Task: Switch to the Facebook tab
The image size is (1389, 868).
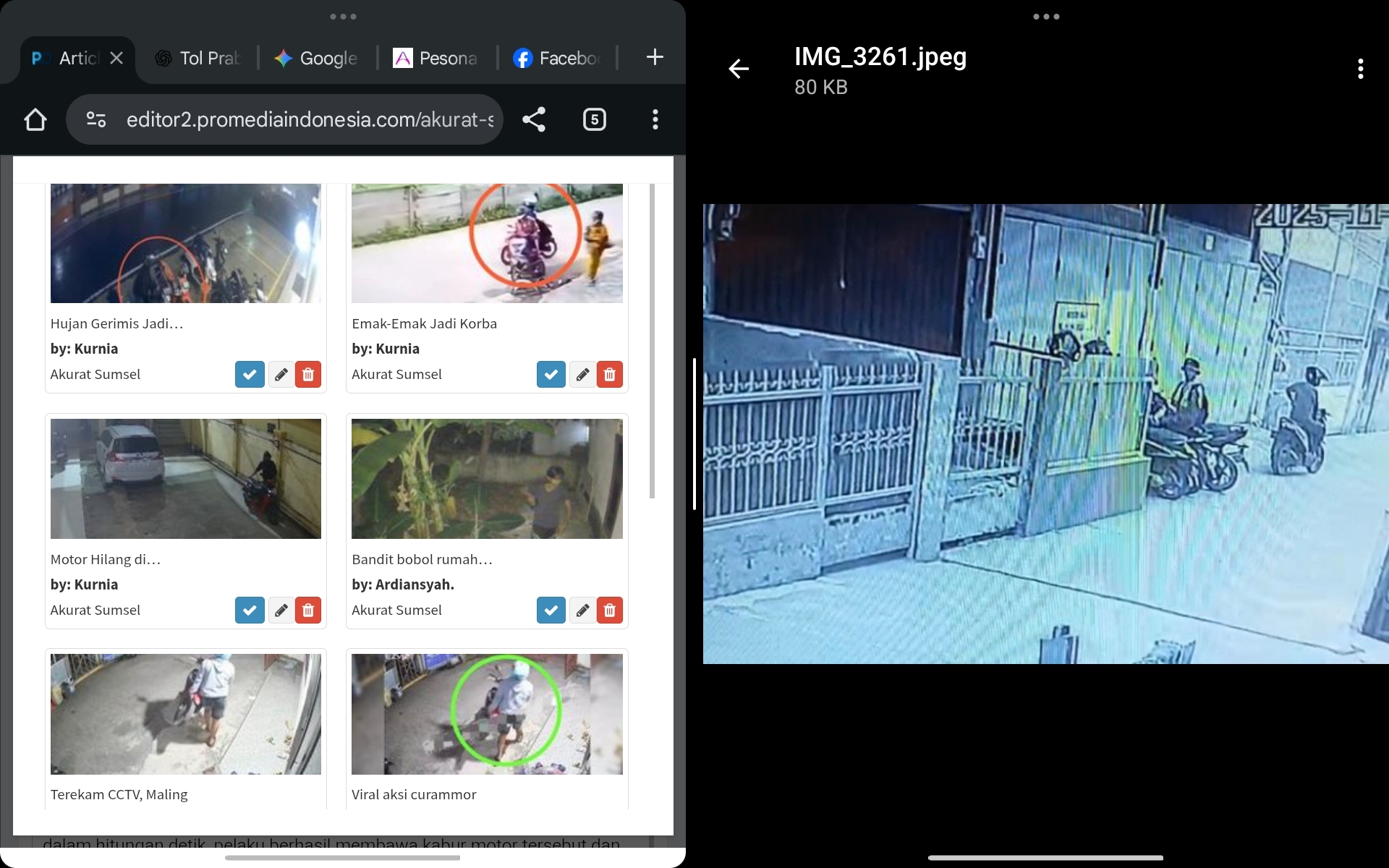Action: click(x=556, y=58)
